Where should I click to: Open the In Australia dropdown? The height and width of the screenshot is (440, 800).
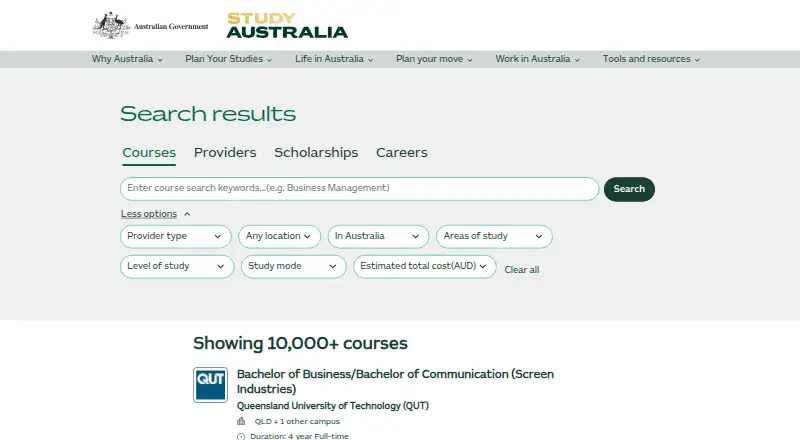tap(378, 236)
